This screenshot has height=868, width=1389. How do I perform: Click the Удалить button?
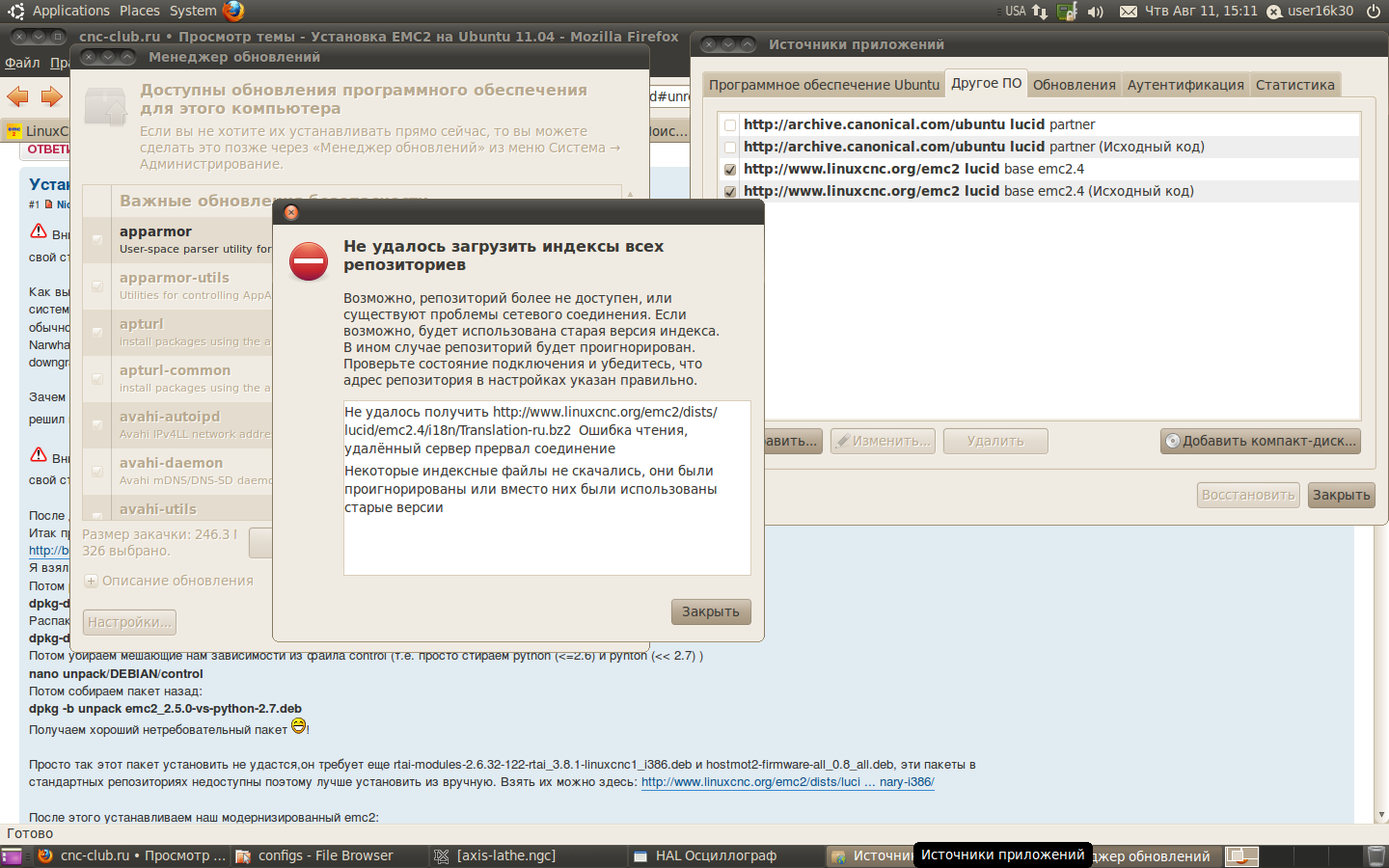click(995, 441)
